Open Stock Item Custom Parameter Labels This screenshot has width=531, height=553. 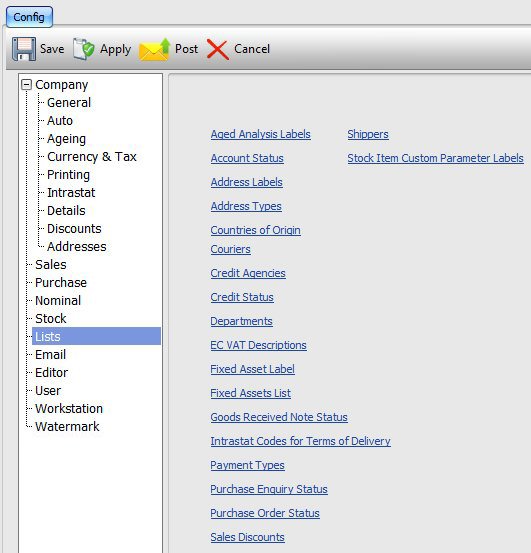point(435,158)
